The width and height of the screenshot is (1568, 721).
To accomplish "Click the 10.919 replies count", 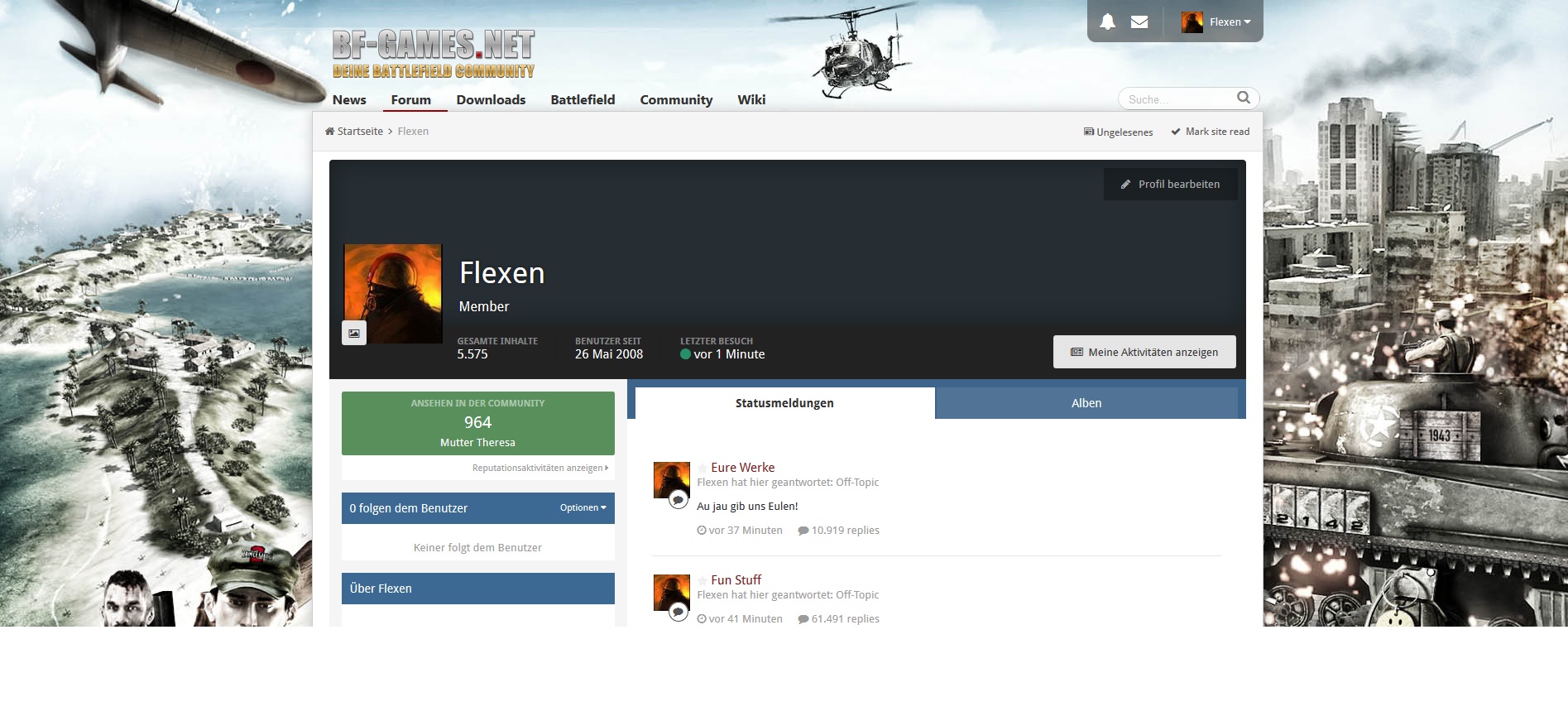I will (838, 531).
